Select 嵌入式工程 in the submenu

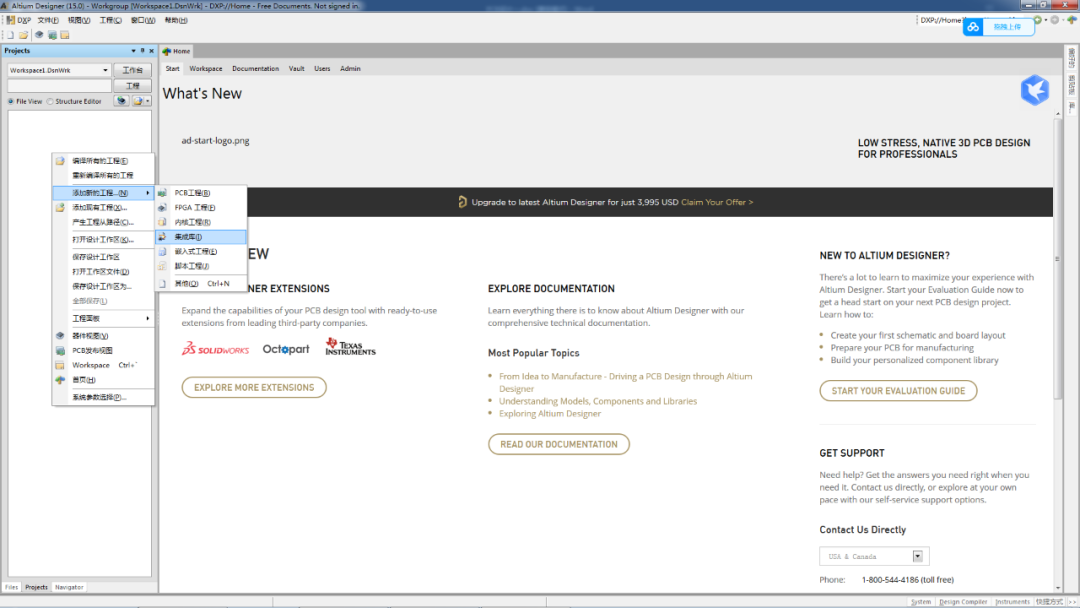pyautogui.click(x=201, y=251)
